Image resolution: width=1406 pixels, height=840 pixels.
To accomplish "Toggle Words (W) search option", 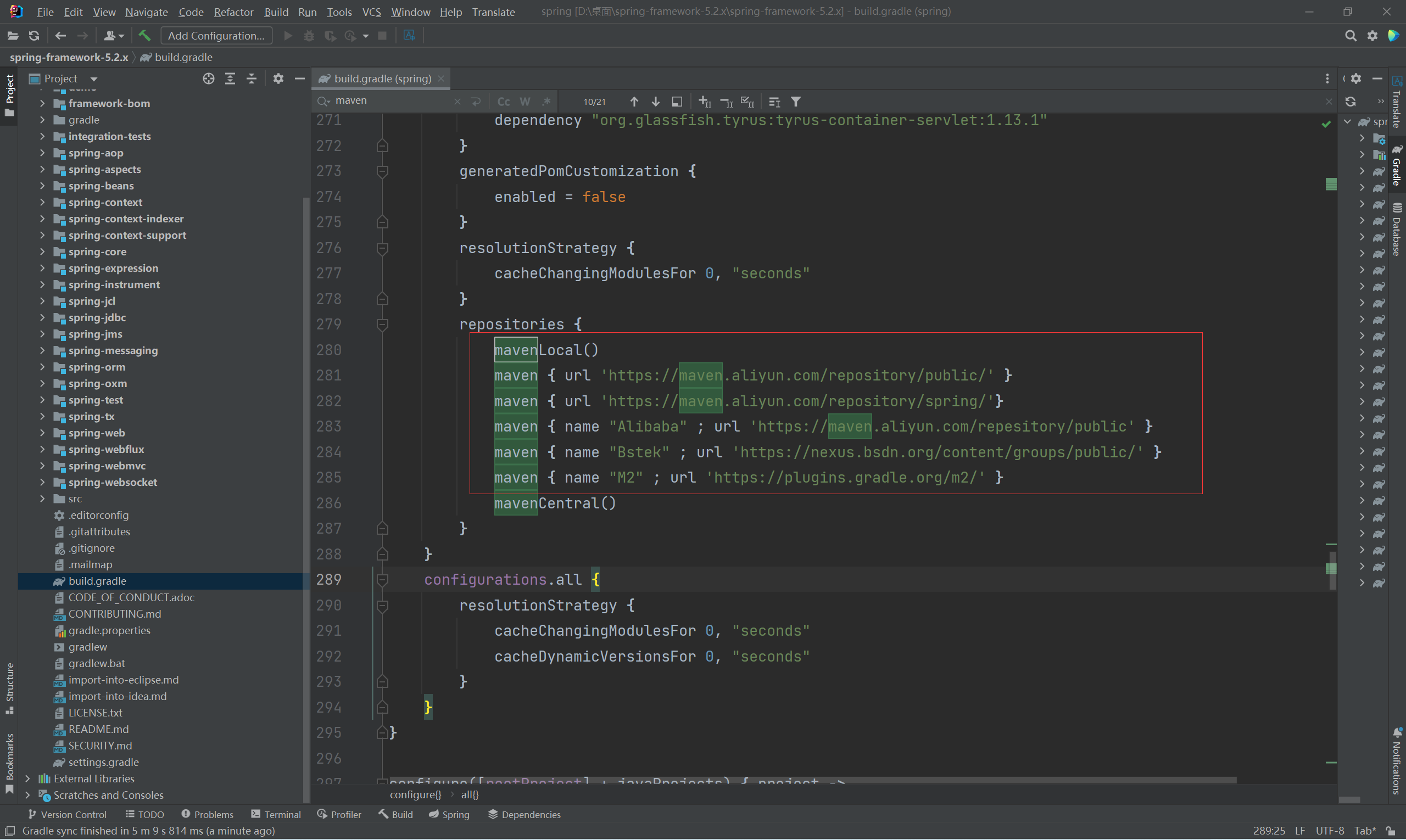I will 525,102.
